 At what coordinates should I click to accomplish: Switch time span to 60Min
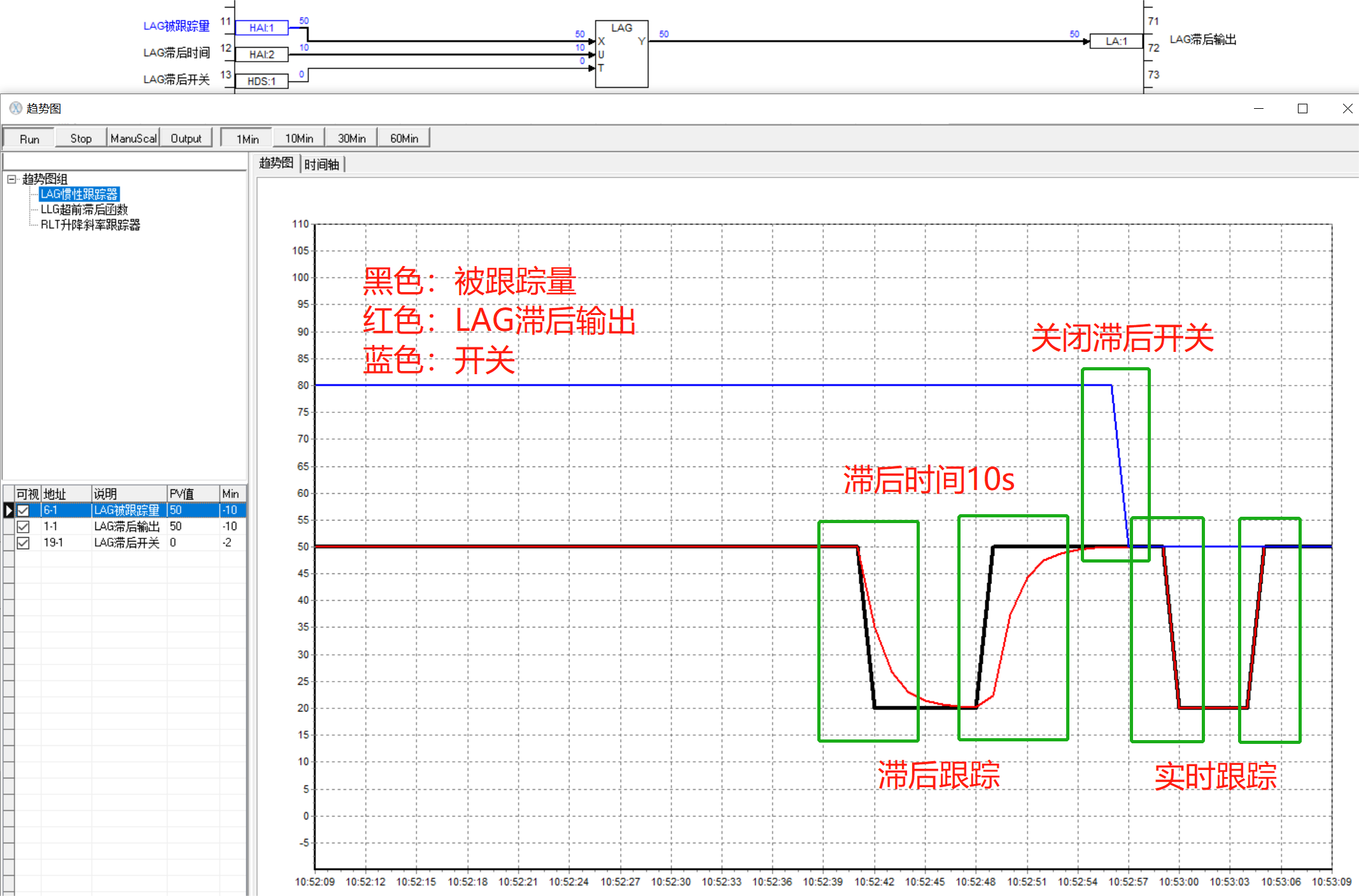point(404,139)
